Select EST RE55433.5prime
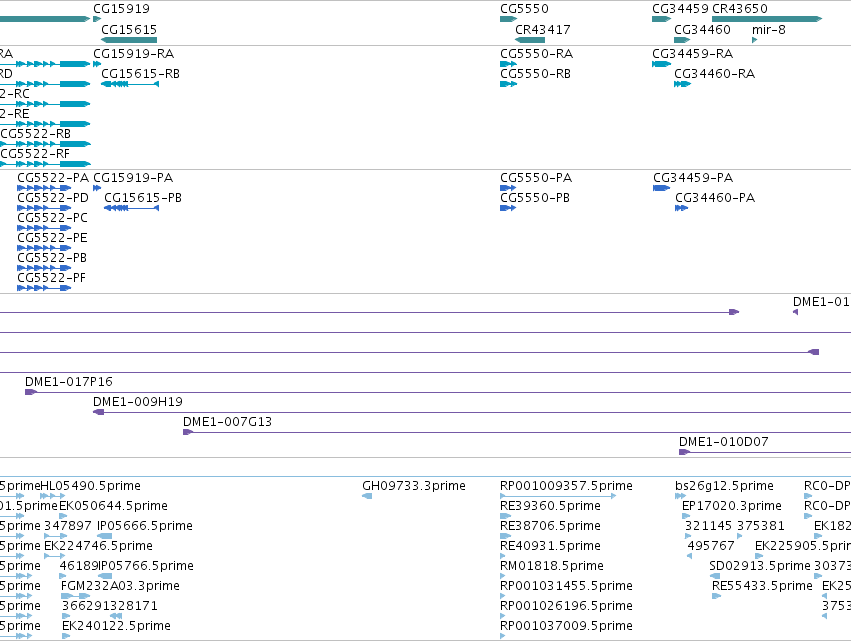The width and height of the screenshot is (851, 641). pos(763,586)
